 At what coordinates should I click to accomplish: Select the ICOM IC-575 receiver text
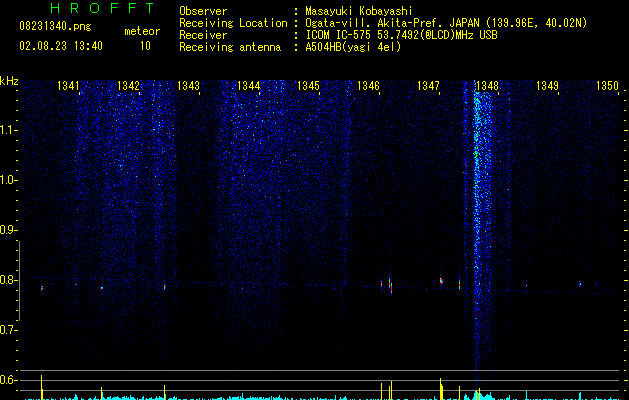click(x=401, y=35)
